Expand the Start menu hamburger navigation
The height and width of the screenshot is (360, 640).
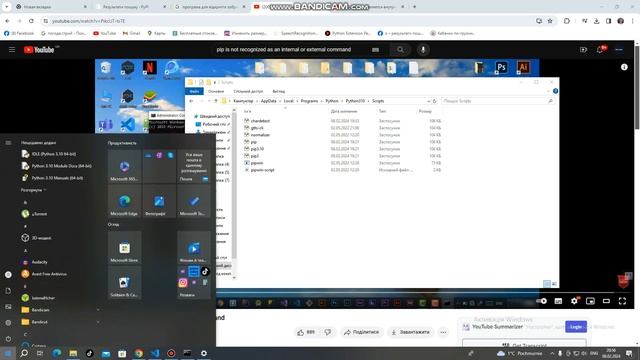[8, 142]
